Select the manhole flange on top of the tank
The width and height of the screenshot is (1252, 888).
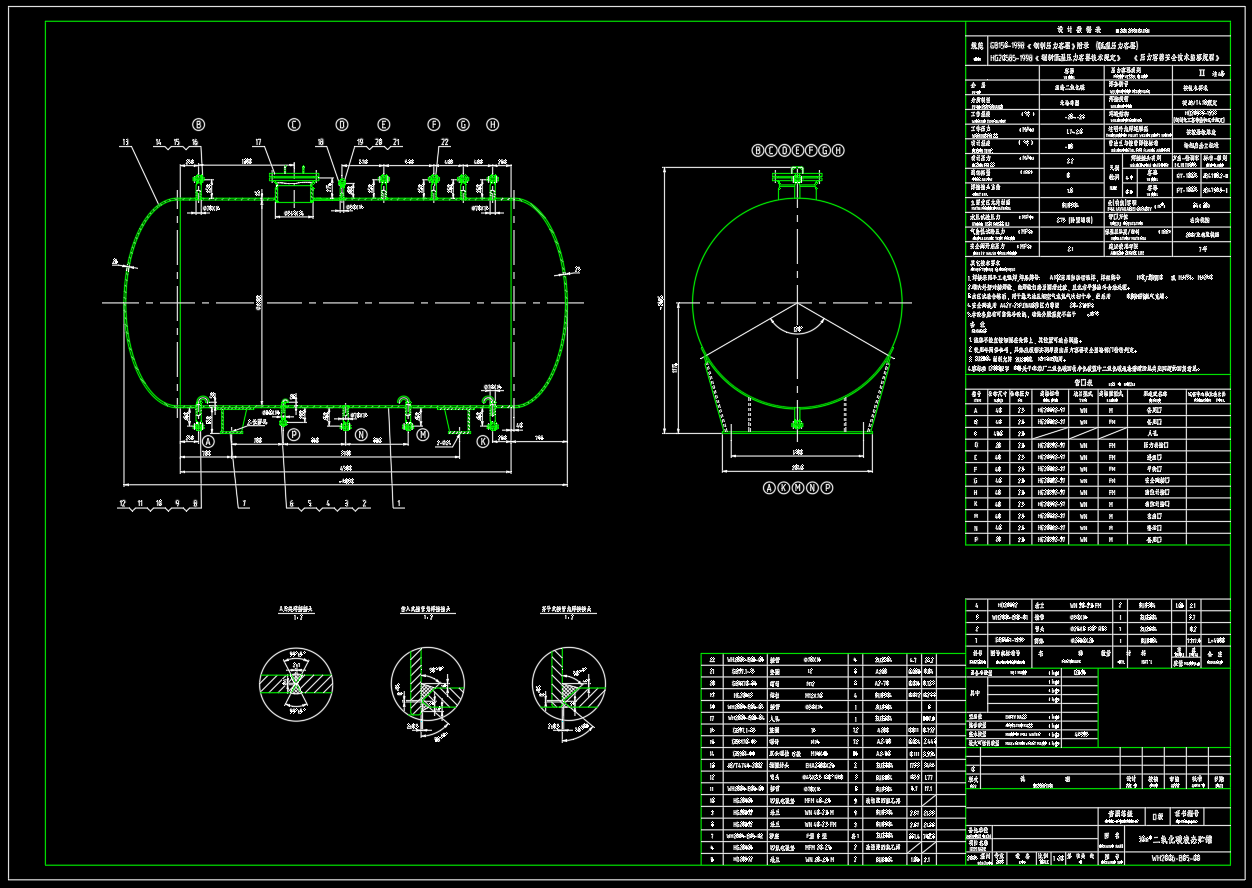[292, 178]
